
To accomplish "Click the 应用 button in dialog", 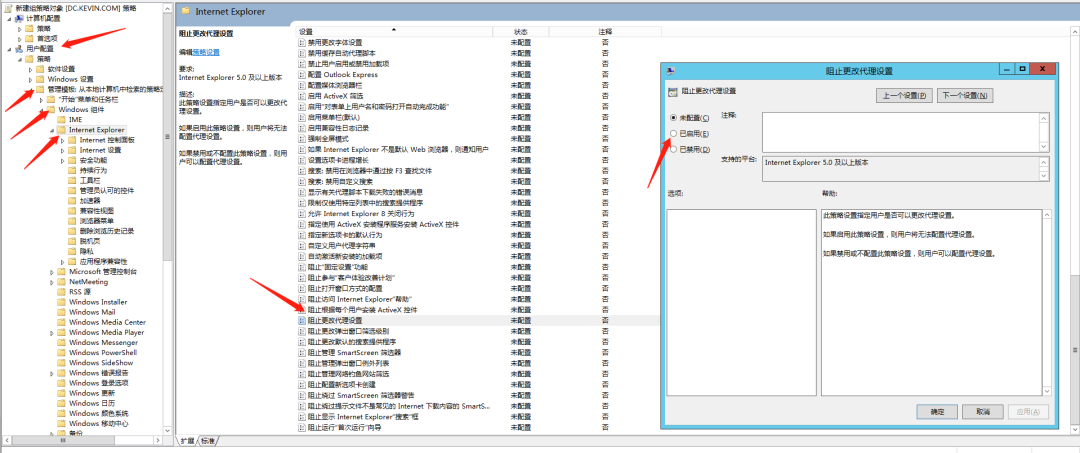I will (1028, 412).
